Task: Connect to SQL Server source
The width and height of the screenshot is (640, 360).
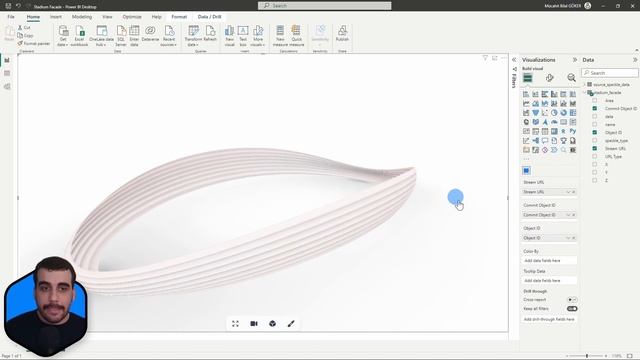Action: [x=121, y=36]
